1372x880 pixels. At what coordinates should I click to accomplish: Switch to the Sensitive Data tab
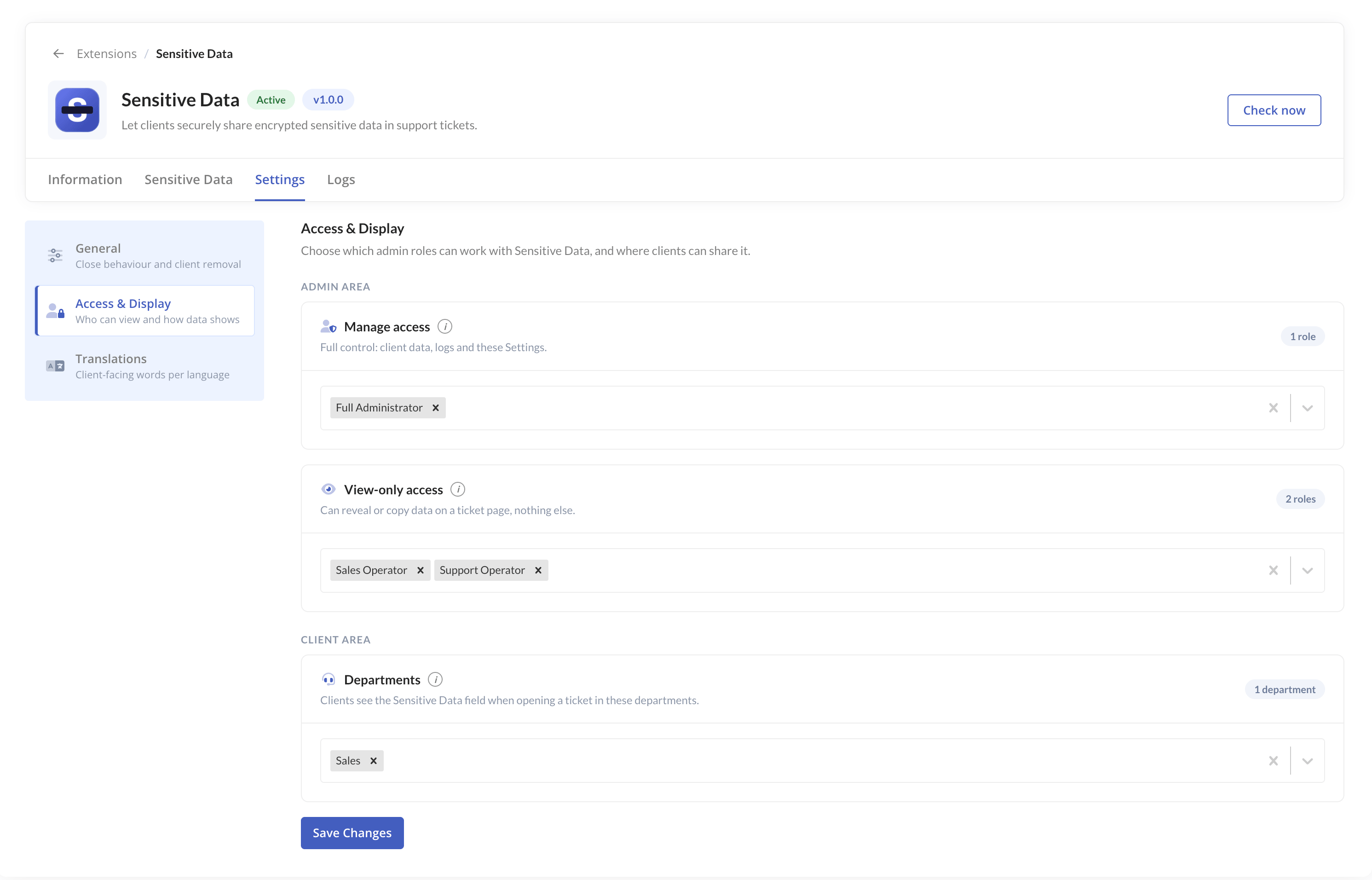(189, 179)
